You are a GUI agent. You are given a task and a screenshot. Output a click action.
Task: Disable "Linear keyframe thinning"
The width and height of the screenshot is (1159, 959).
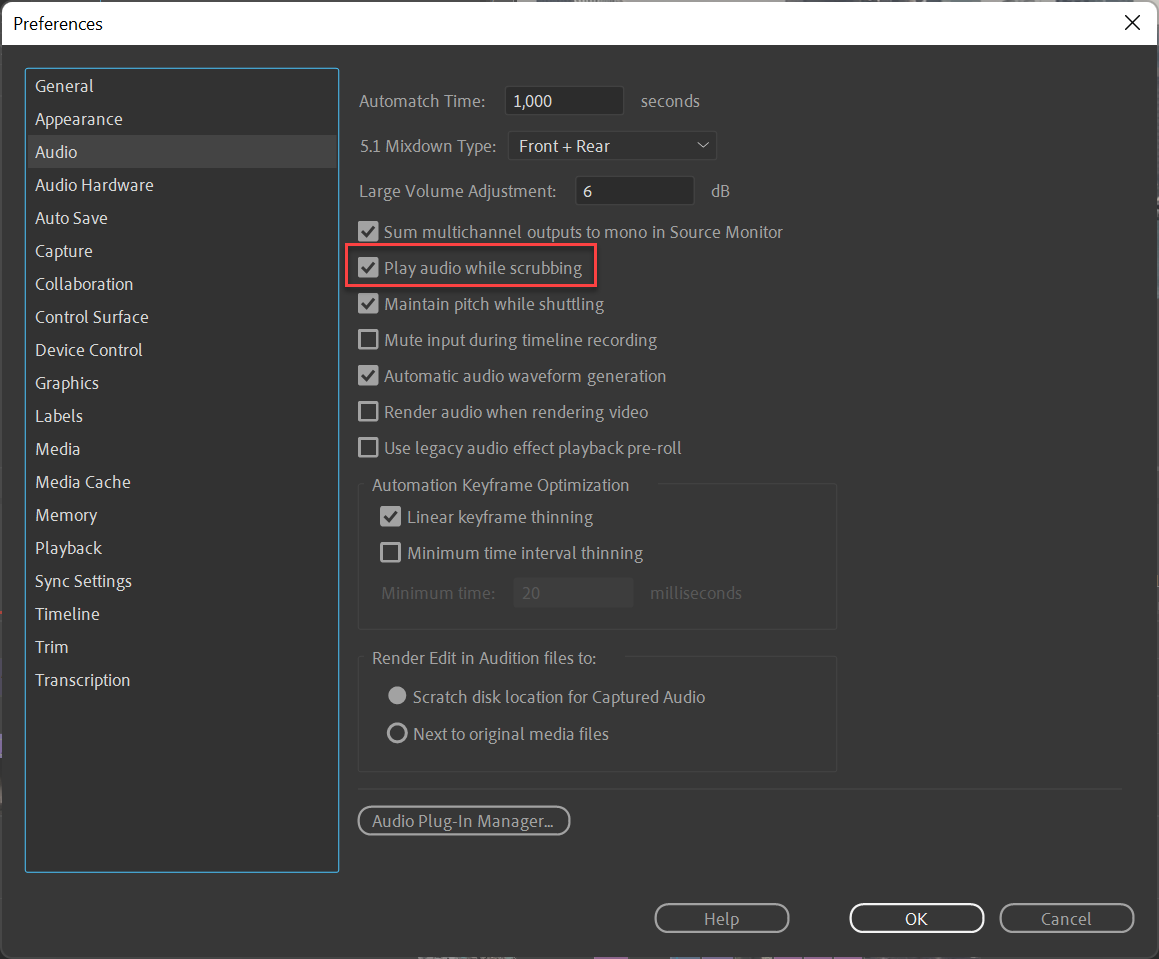point(390,516)
